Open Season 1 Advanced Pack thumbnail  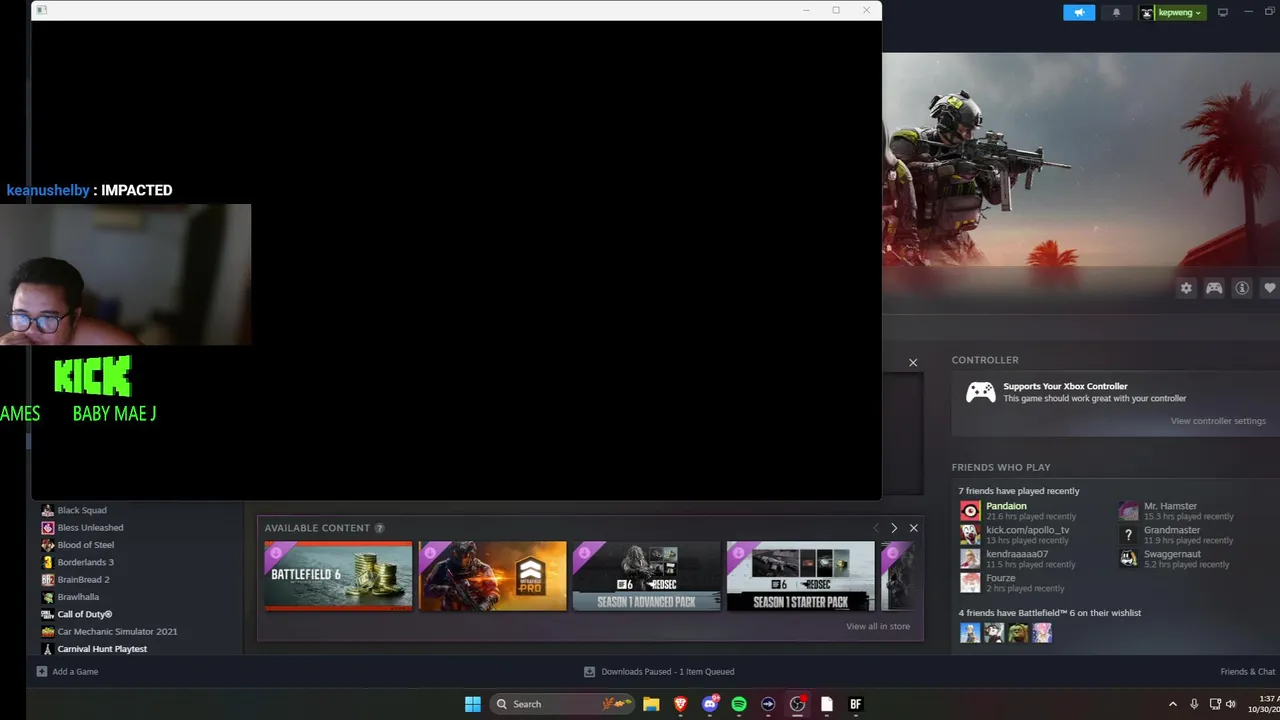(x=646, y=576)
